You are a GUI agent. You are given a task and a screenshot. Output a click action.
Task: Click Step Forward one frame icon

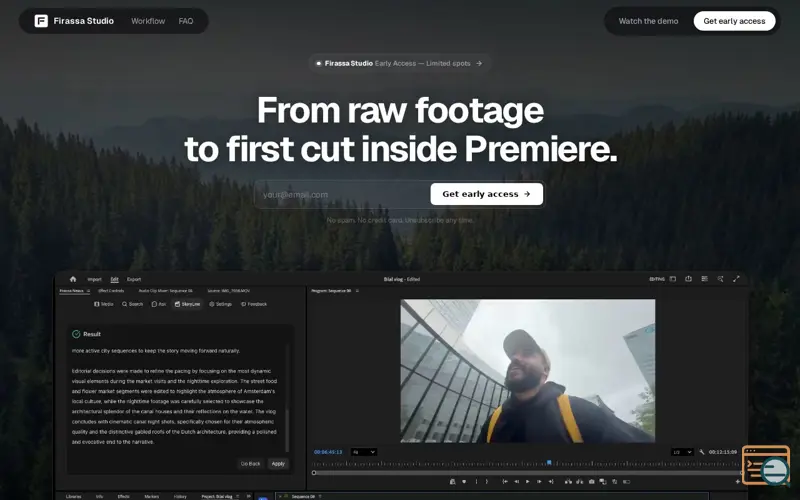click(x=539, y=482)
